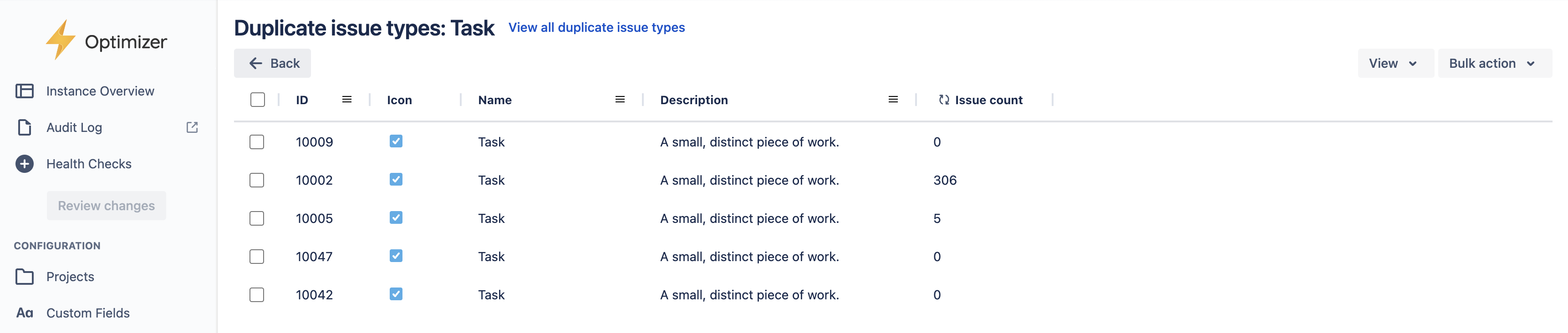This screenshot has width=1568, height=333.
Task: Open the Name column menu icon
Action: 620,100
